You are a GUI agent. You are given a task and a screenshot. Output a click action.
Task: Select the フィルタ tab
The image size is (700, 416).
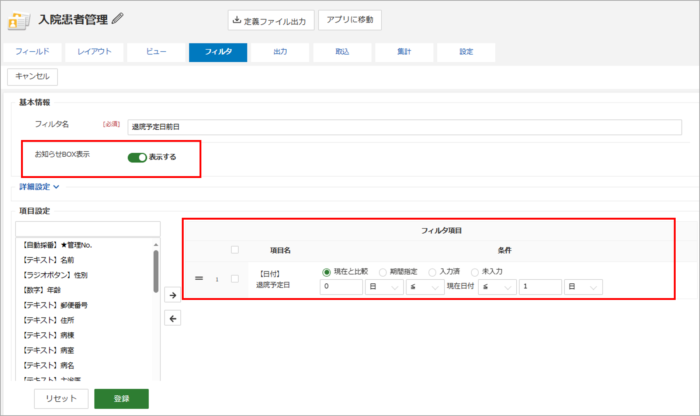pos(218,52)
